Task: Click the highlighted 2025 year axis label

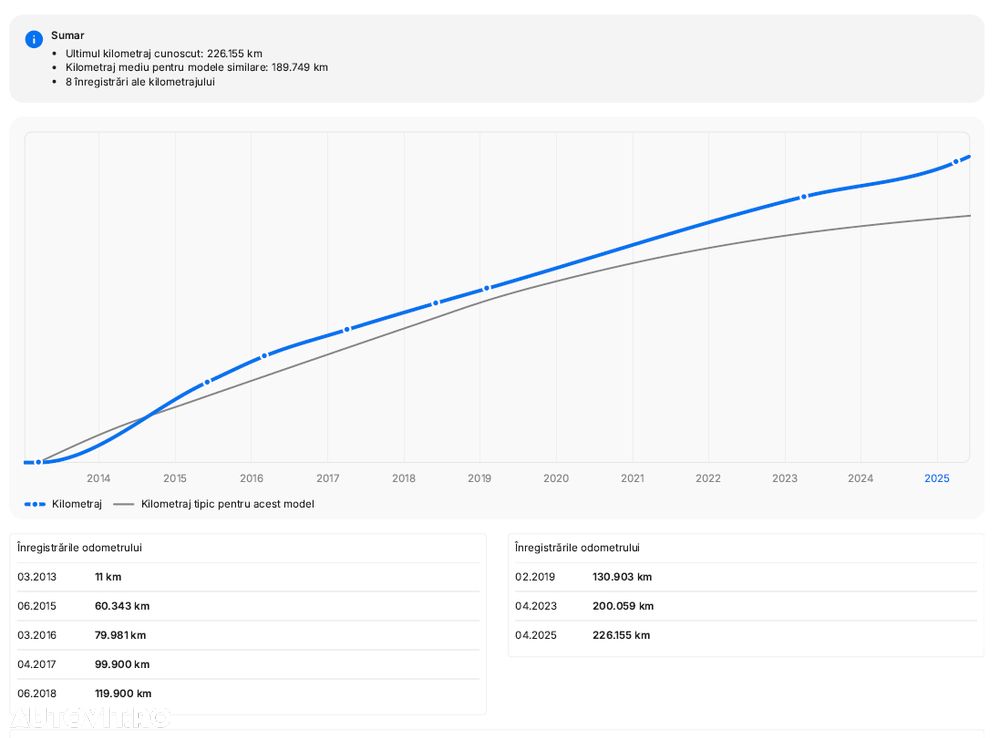Action: pos(936,478)
